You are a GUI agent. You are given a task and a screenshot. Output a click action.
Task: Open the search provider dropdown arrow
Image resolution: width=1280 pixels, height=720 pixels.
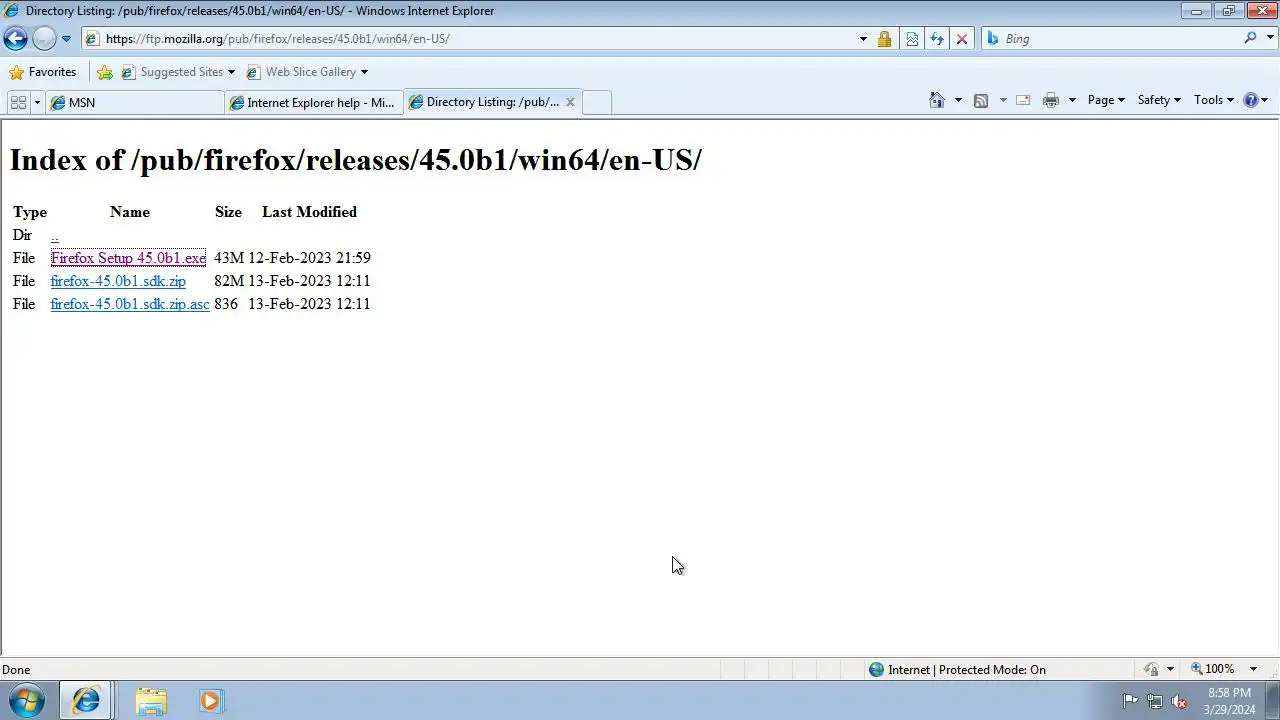pos(1268,39)
